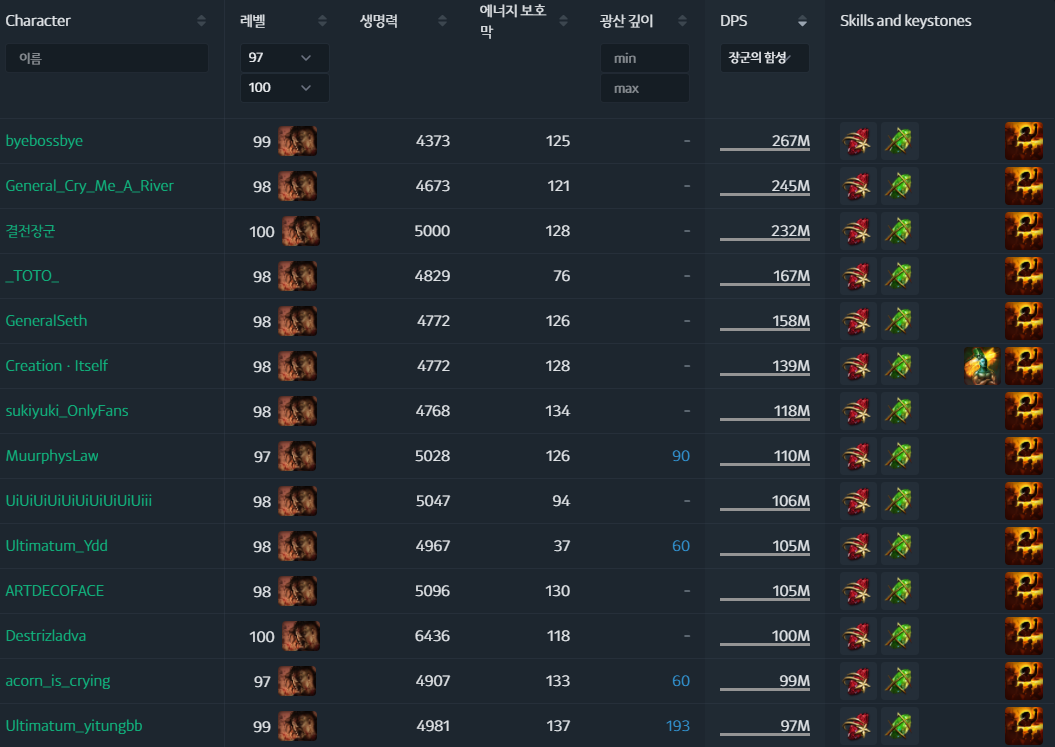This screenshot has height=747, width=1055.
Task: Open the DPS skill dropdown 장군의 함성
Action: click(764, 58)
